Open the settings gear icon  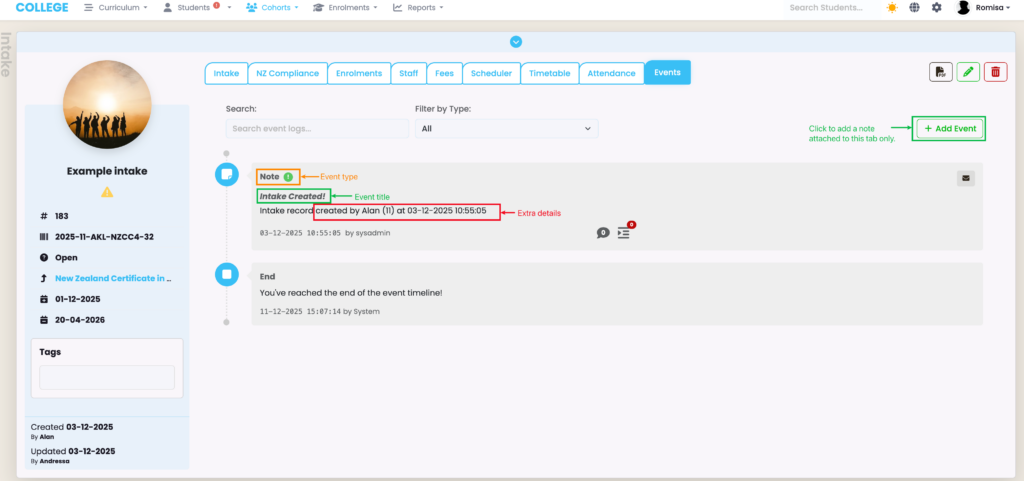(x=936, y=8)
